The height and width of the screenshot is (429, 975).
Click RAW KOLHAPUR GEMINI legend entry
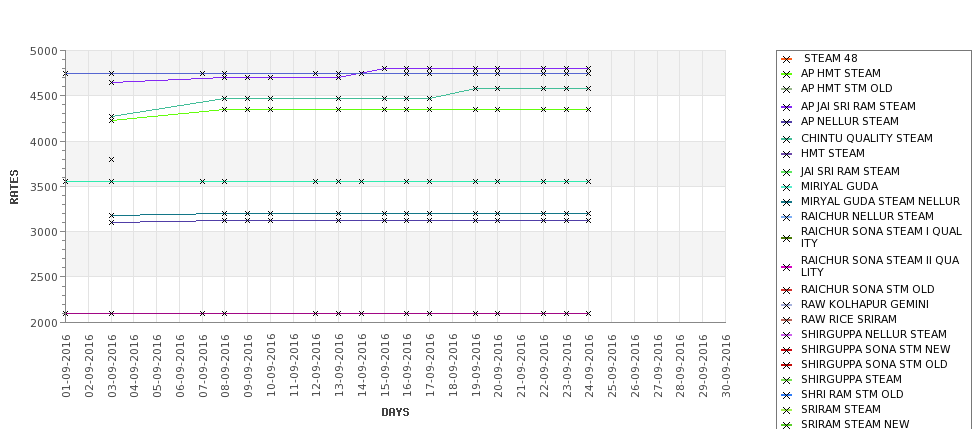(865, 304)
